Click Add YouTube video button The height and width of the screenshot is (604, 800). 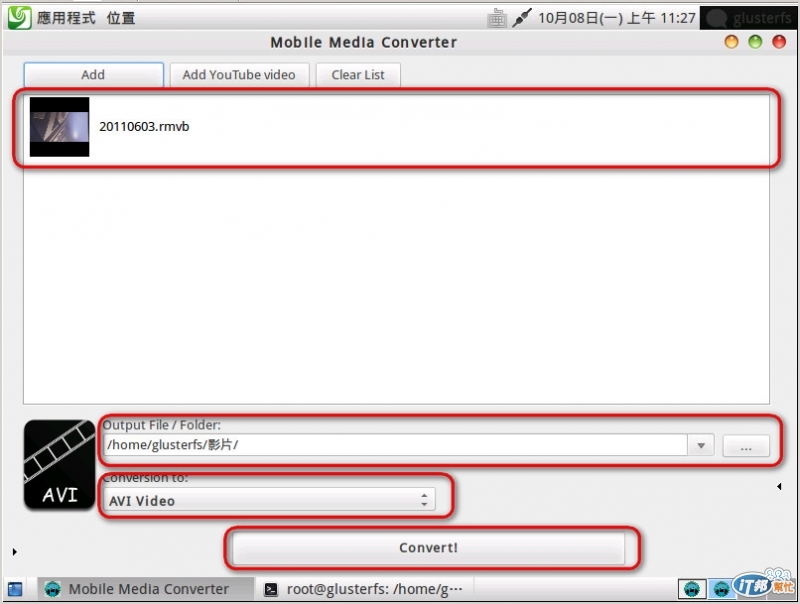(239, 75)
